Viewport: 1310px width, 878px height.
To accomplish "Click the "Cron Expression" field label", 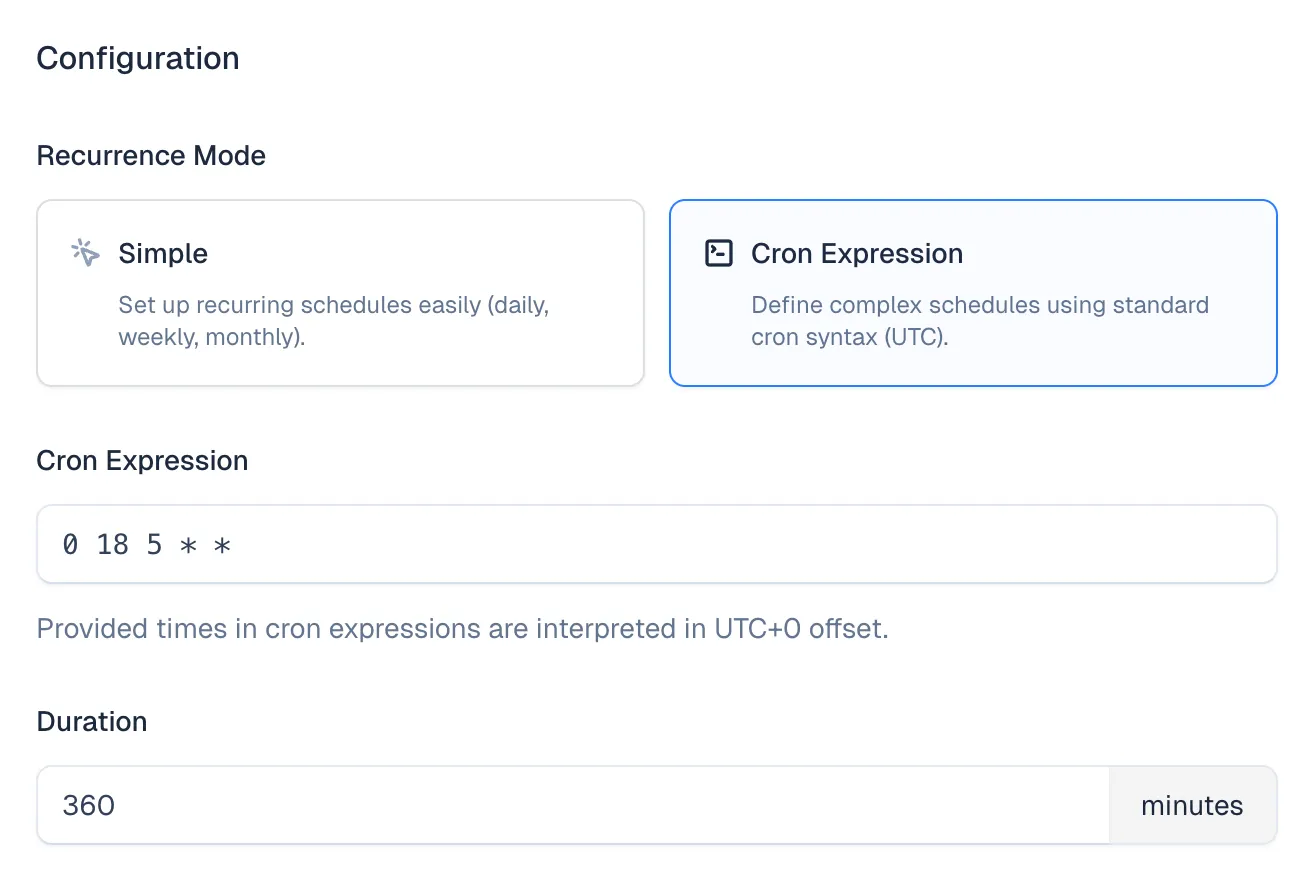I will 142,461.
